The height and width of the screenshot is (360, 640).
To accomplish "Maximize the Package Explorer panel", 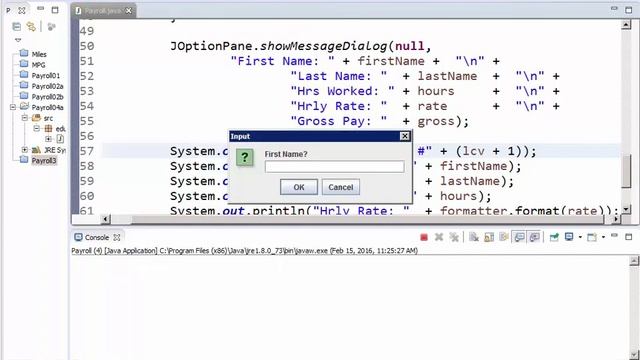I will tap(55, 10).
